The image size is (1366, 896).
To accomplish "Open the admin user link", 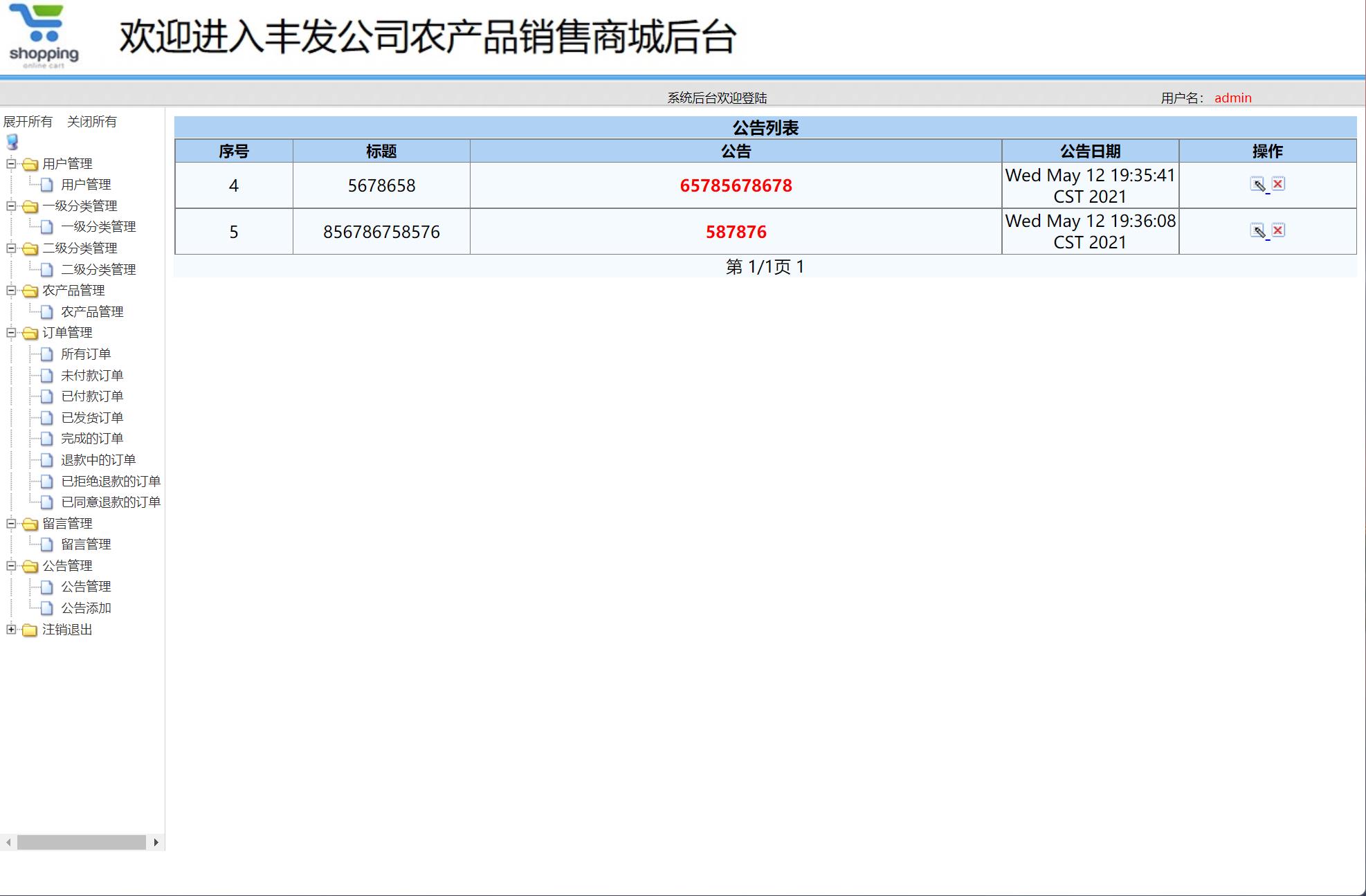I will (x=1233, y=98).
